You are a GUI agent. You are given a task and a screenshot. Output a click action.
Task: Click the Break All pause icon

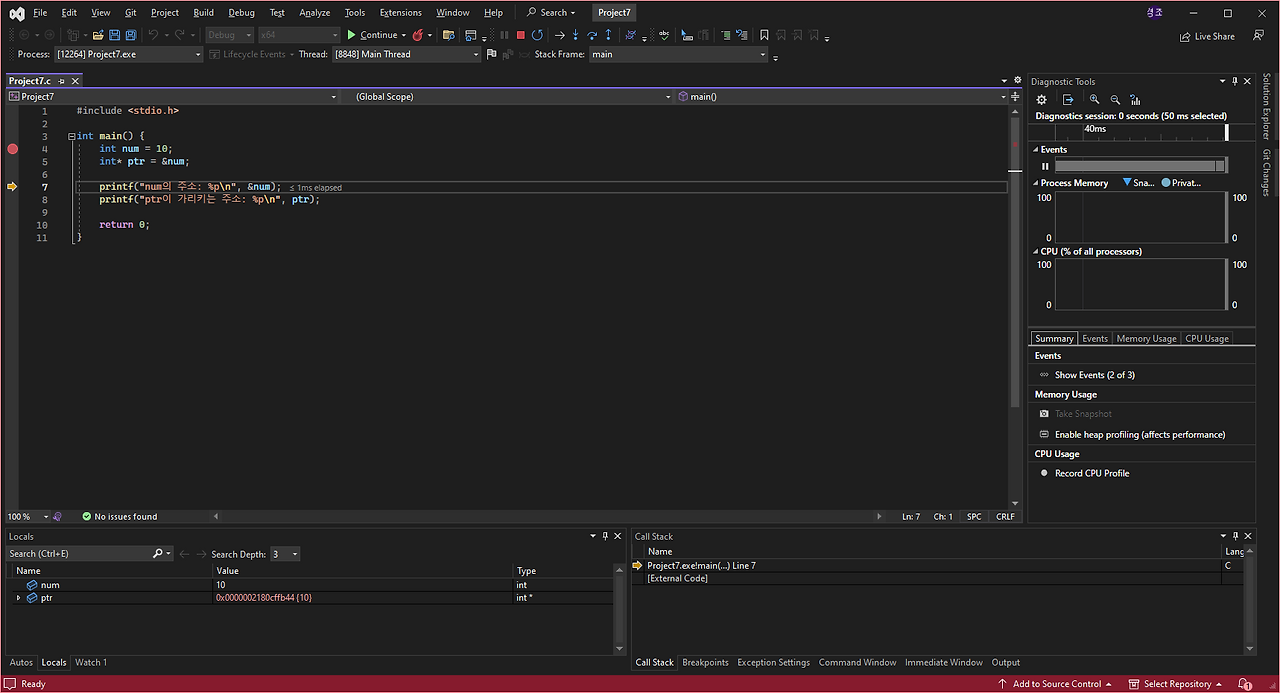pyautogui.click(x=503, y=35)
